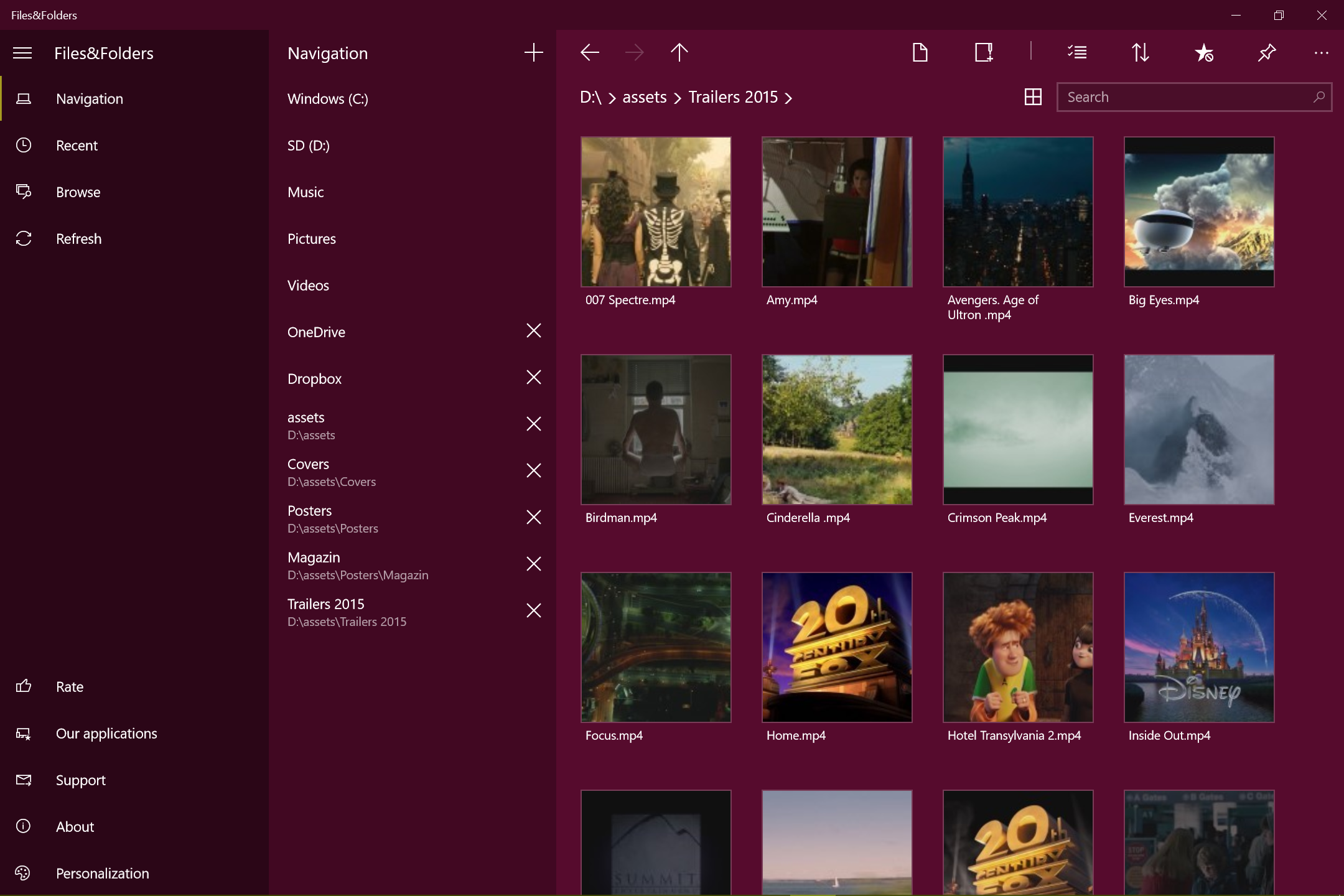Select Inside Out.mp4 thumbnail
Screen dimensions: 1344x896
click(1199, 647)
